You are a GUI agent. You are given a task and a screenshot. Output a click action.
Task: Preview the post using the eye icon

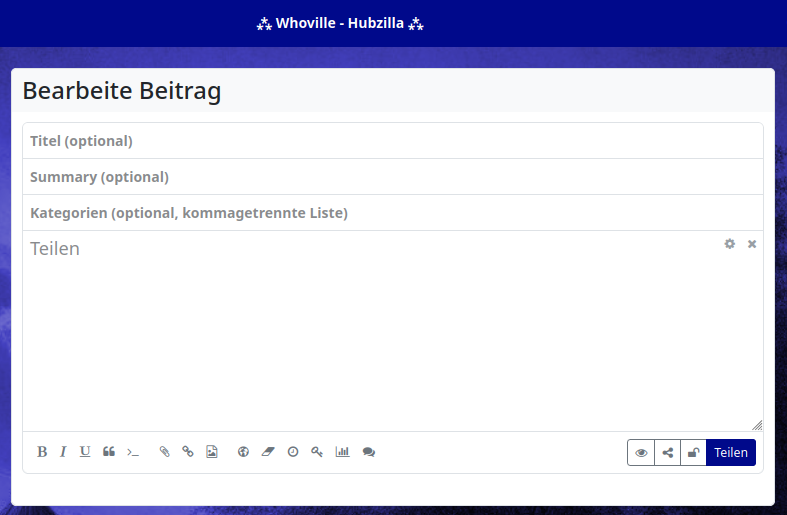tap(641, 453)
